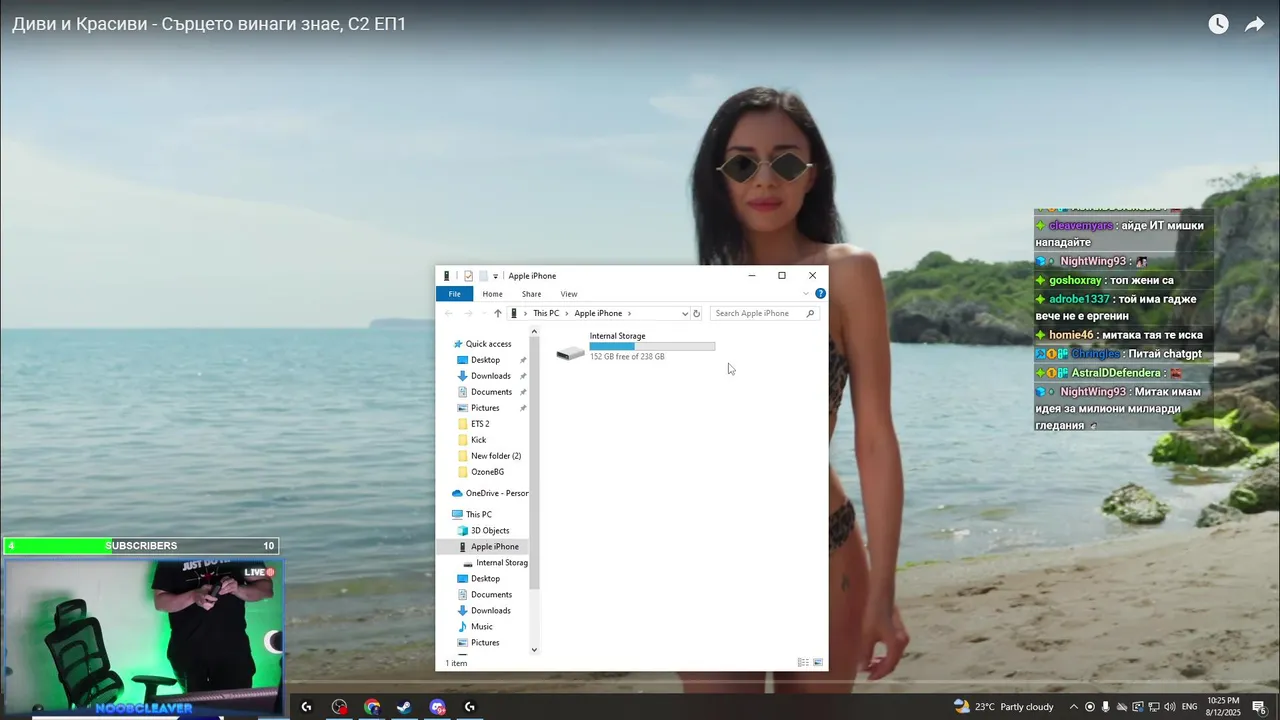
Task: Click chat username goshoxray
Action: click(x=1075, y=280)
